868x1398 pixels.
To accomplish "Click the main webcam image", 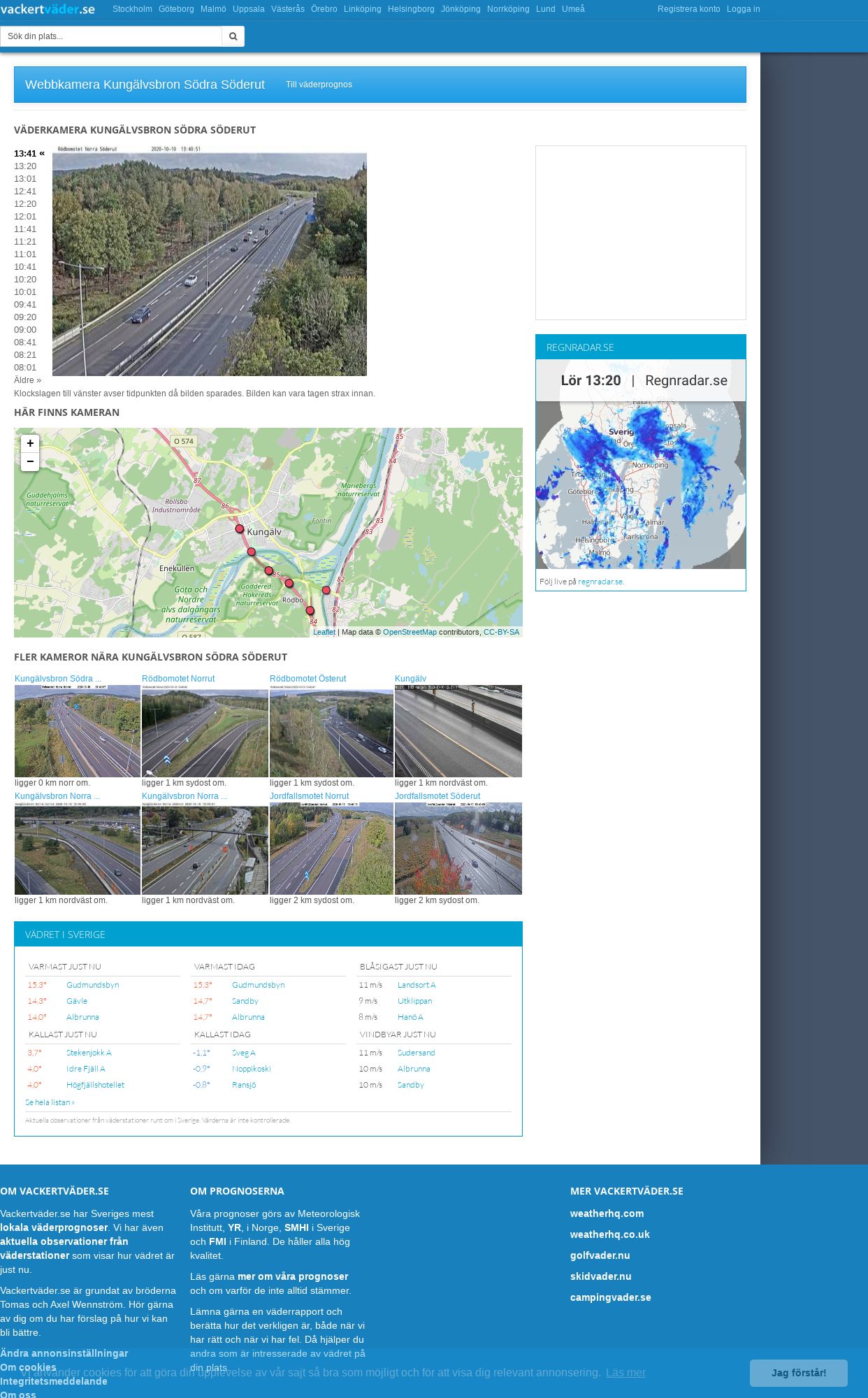I will 210,261.
